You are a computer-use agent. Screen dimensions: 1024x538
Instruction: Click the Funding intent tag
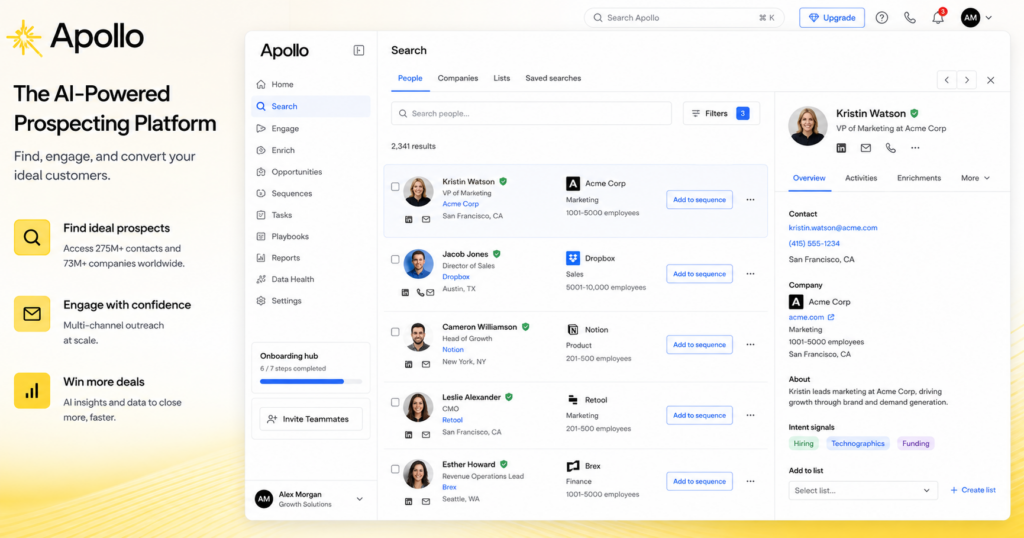[916, 443]
